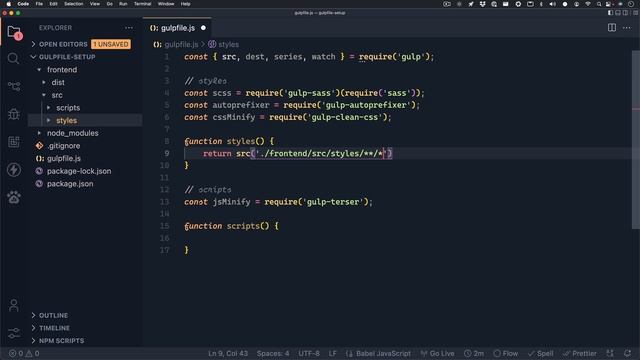Open the Manage settings icon
Image resolution: width=640 pixels, height=360 pixels.
point(13,333)
